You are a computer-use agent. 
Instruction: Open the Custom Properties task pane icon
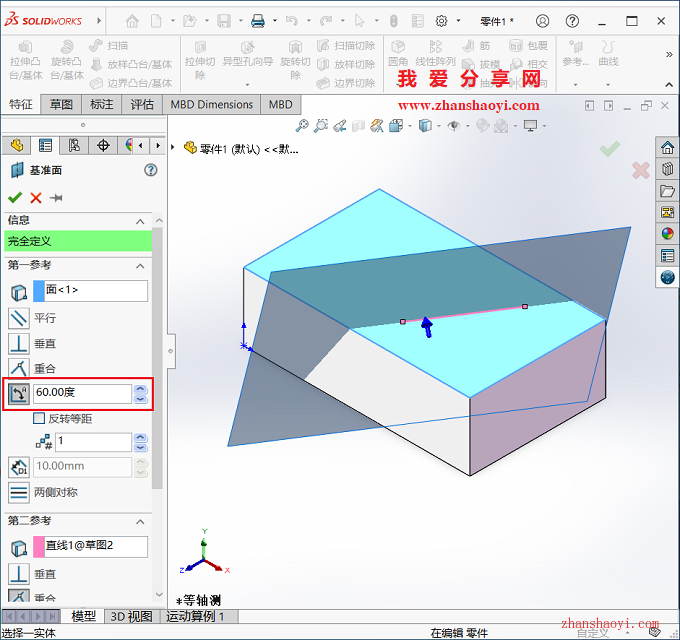667,255
